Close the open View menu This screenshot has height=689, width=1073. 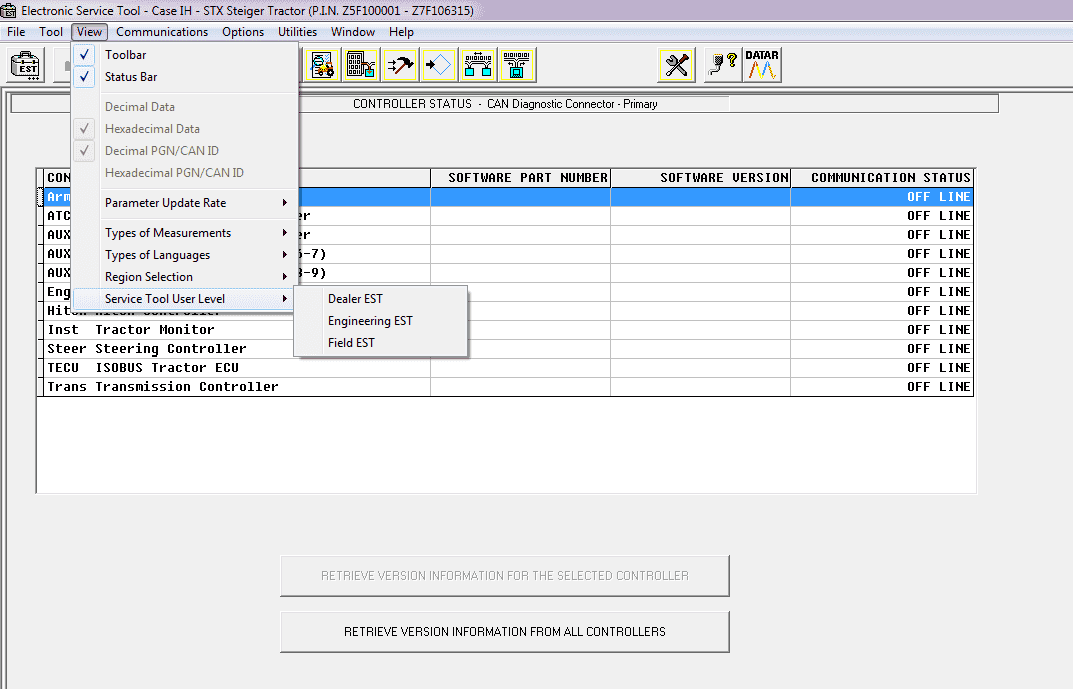pos(89,31)
